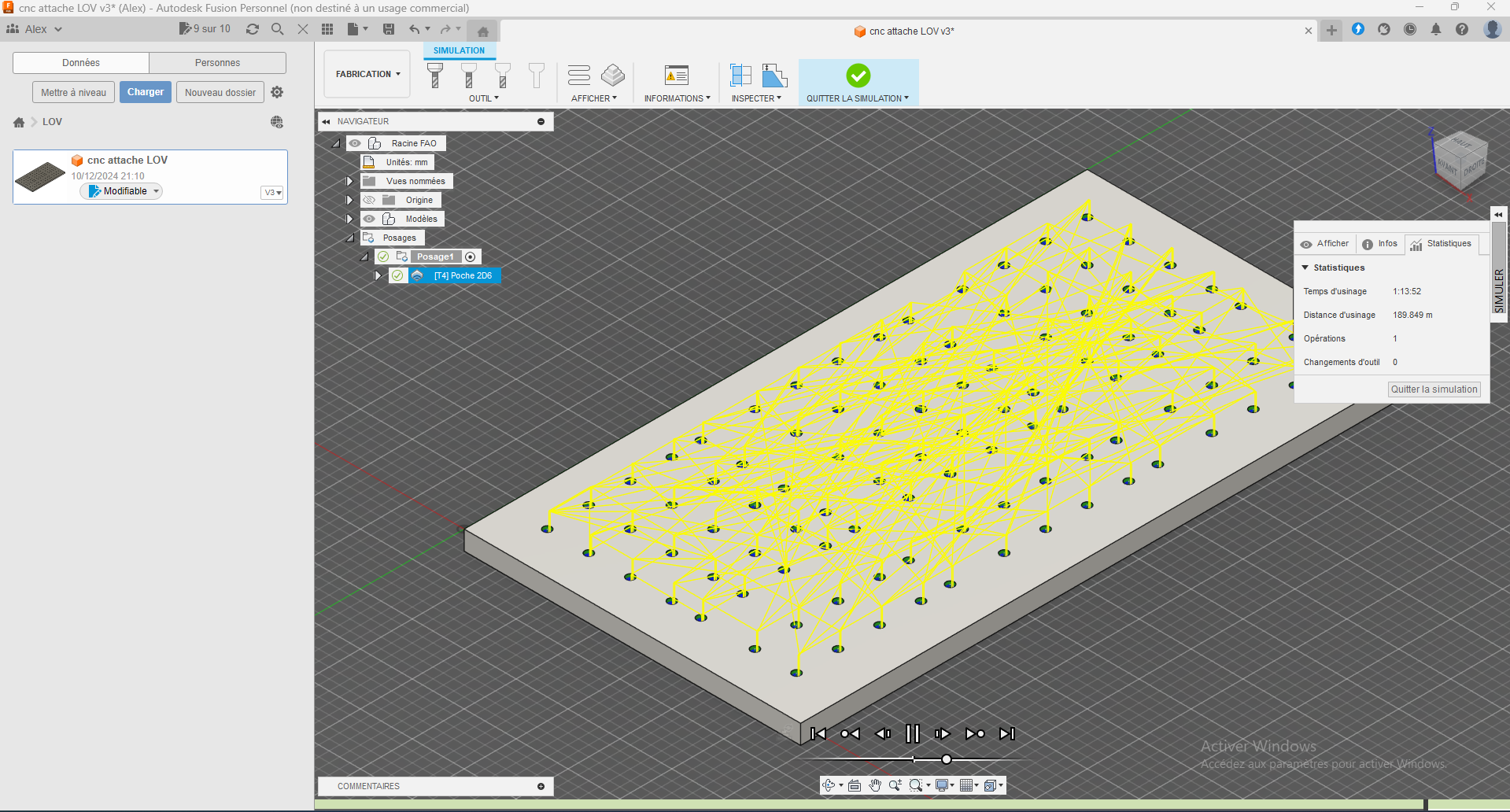Click the simulation speed slider handle
1510x812 pixels.
tap(947, 759)
